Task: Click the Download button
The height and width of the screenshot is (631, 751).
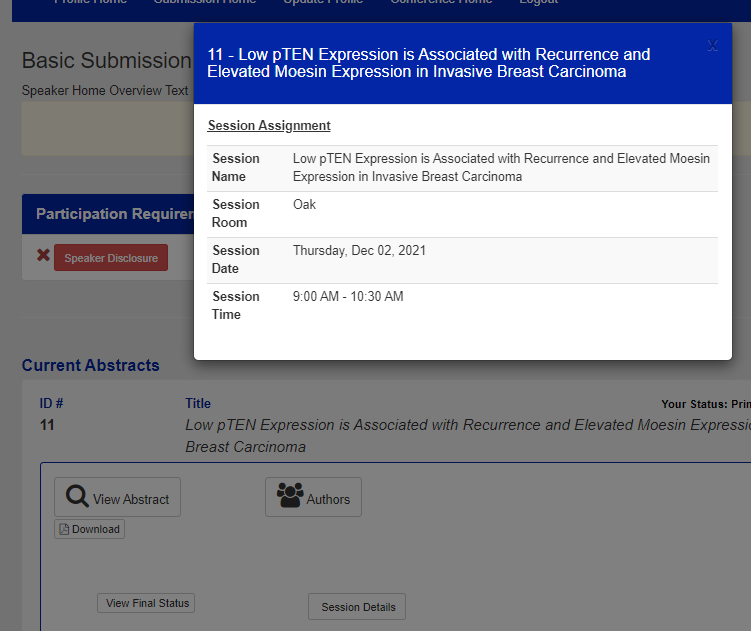Action: click(90, 529)
